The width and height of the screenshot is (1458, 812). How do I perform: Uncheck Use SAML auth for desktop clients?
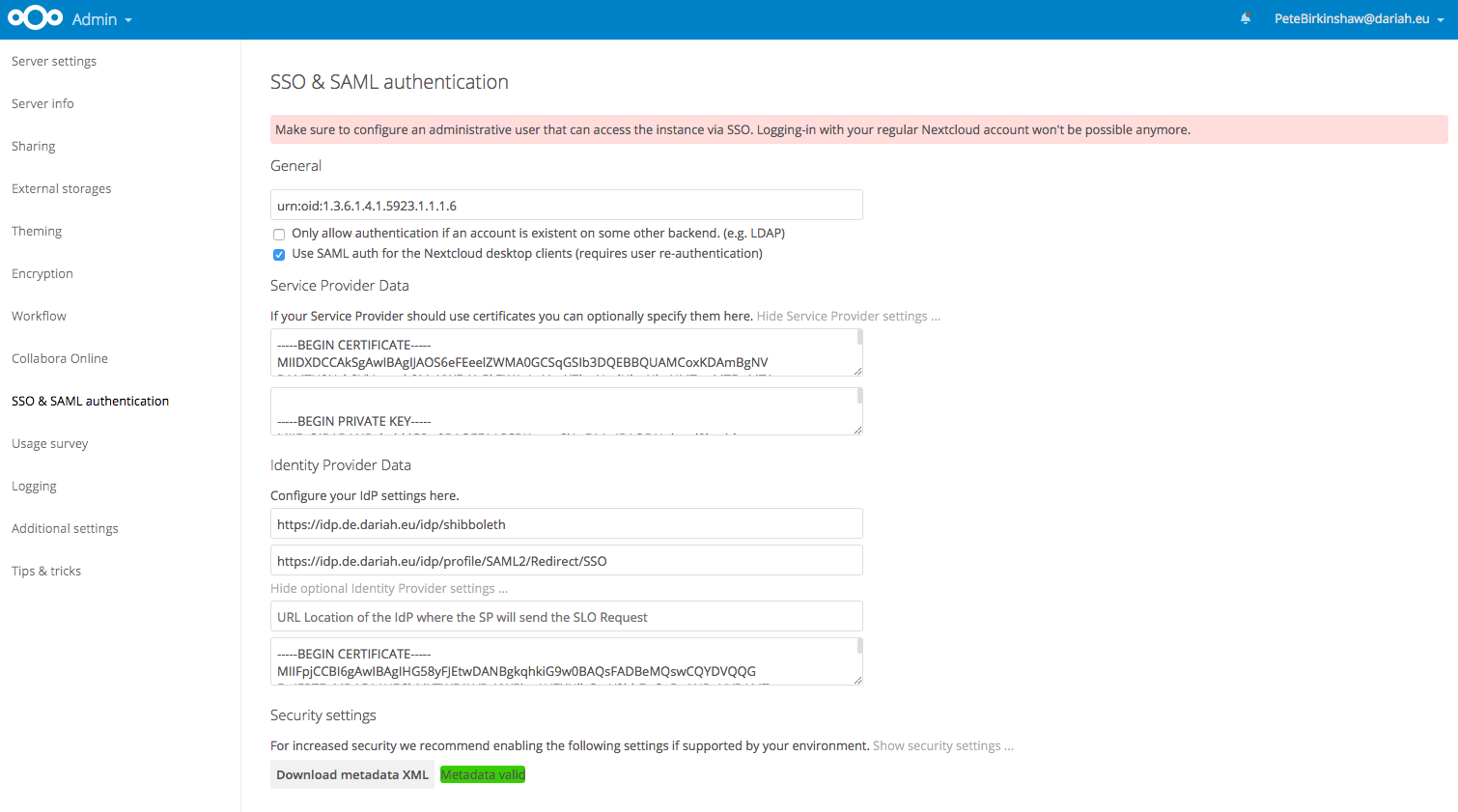coord(279,255)
